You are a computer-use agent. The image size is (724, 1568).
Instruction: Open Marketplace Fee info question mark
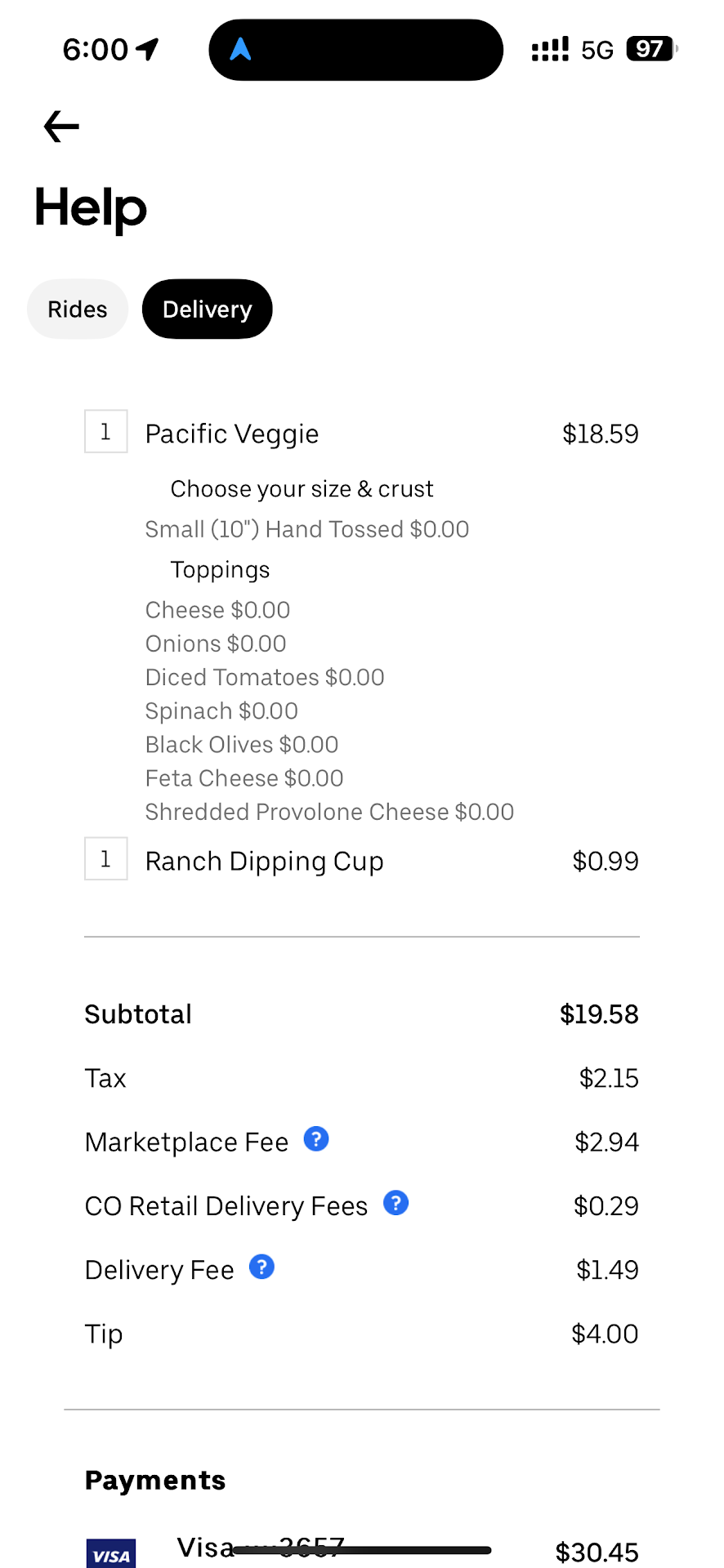pos(316,1138)
